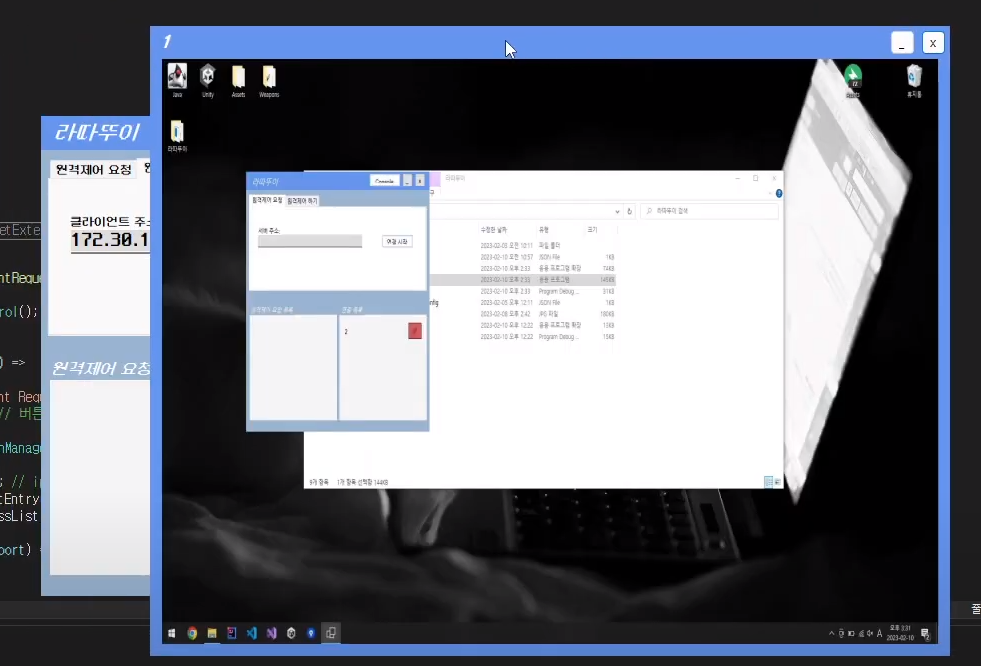The width and height of the screenshot is (981, 666).
Task: Click the red delete icon in the 연결 목록 panel
Action: pos(415,330)
